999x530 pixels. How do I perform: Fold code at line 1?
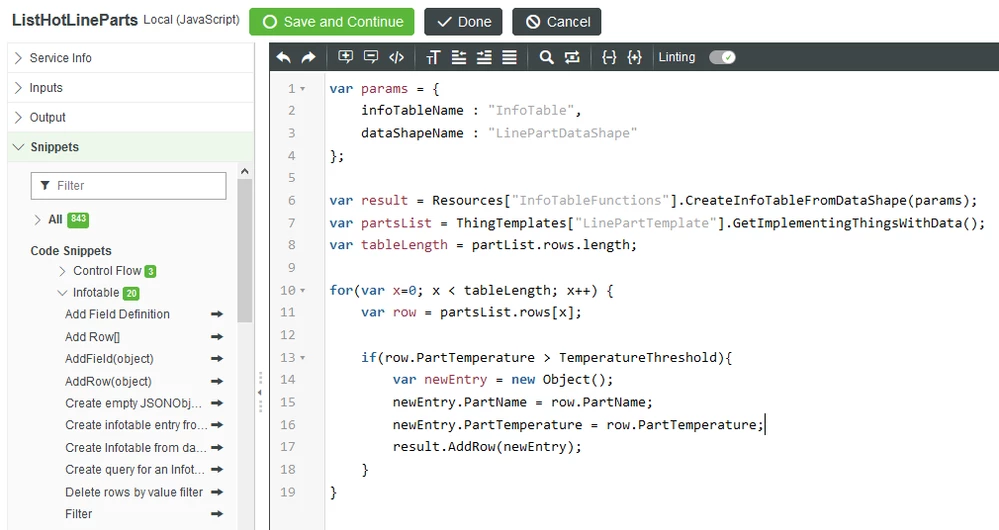pos(303,89)
